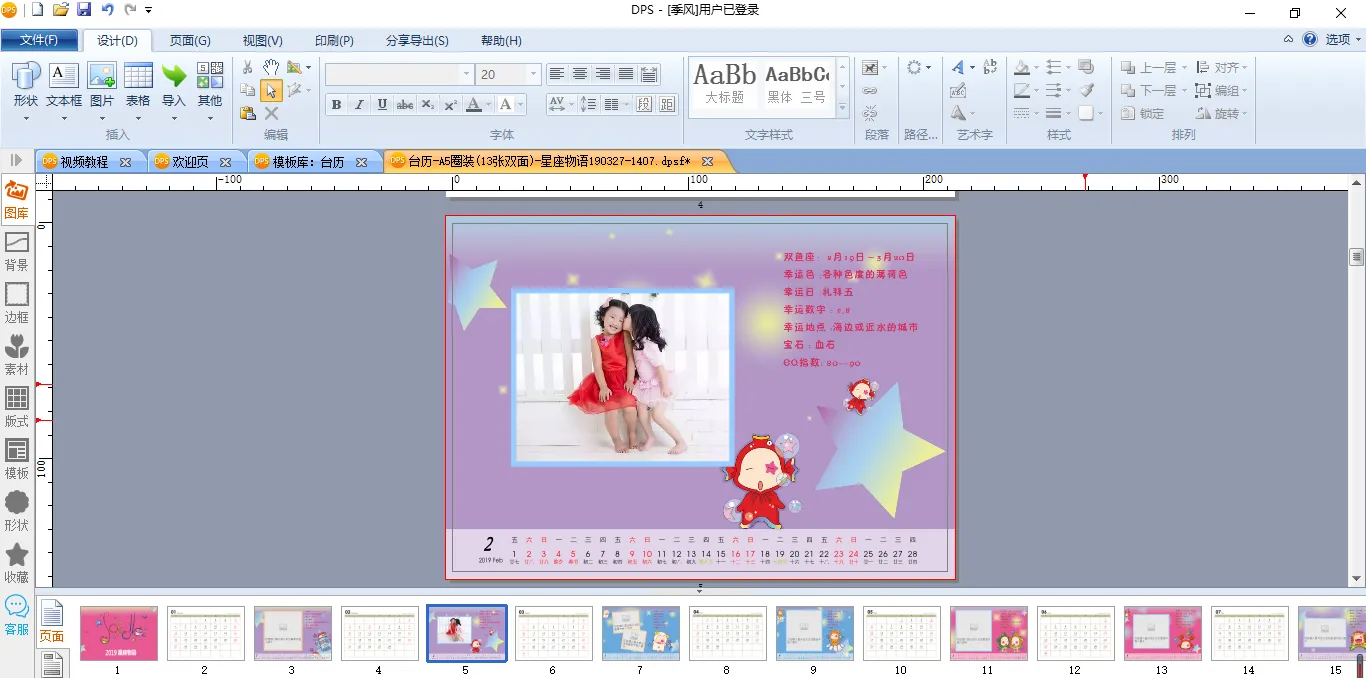The height and width of the screenshot is (678, 1366).
Task: Open the 页面(G) ribbon tab
Action: 190,41
